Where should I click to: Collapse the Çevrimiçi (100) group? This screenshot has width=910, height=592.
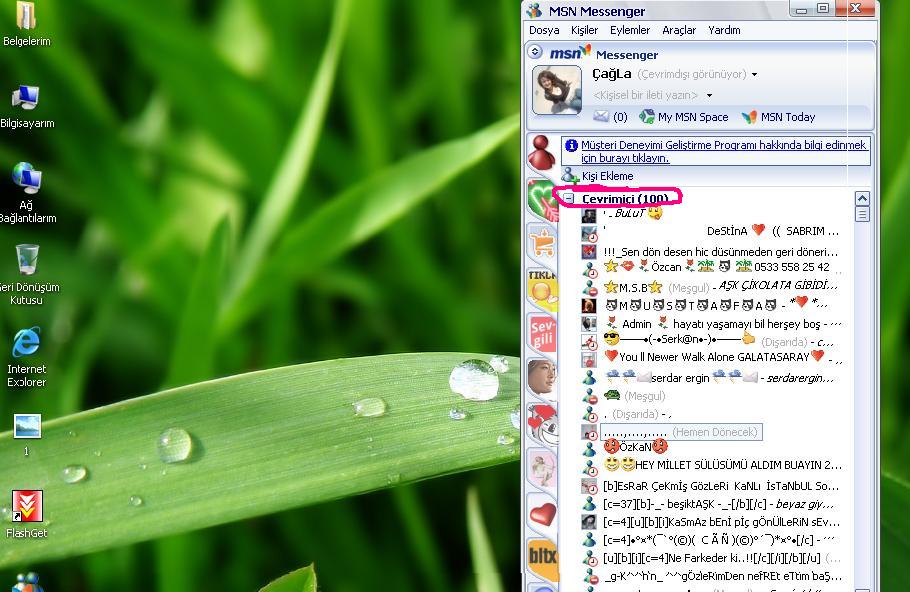(569, 198)
